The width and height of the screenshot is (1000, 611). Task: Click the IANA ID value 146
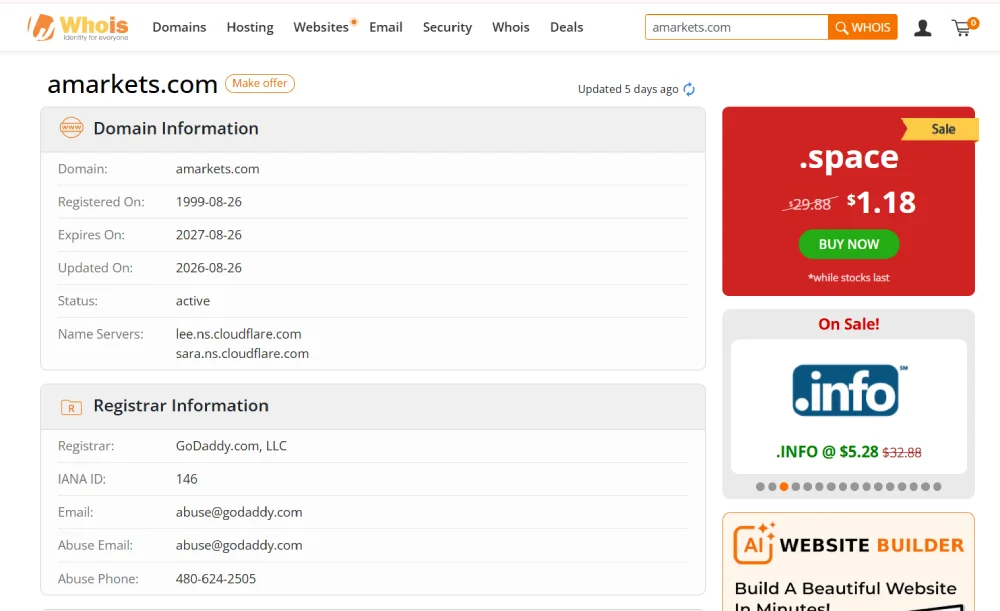coord(187,479)
